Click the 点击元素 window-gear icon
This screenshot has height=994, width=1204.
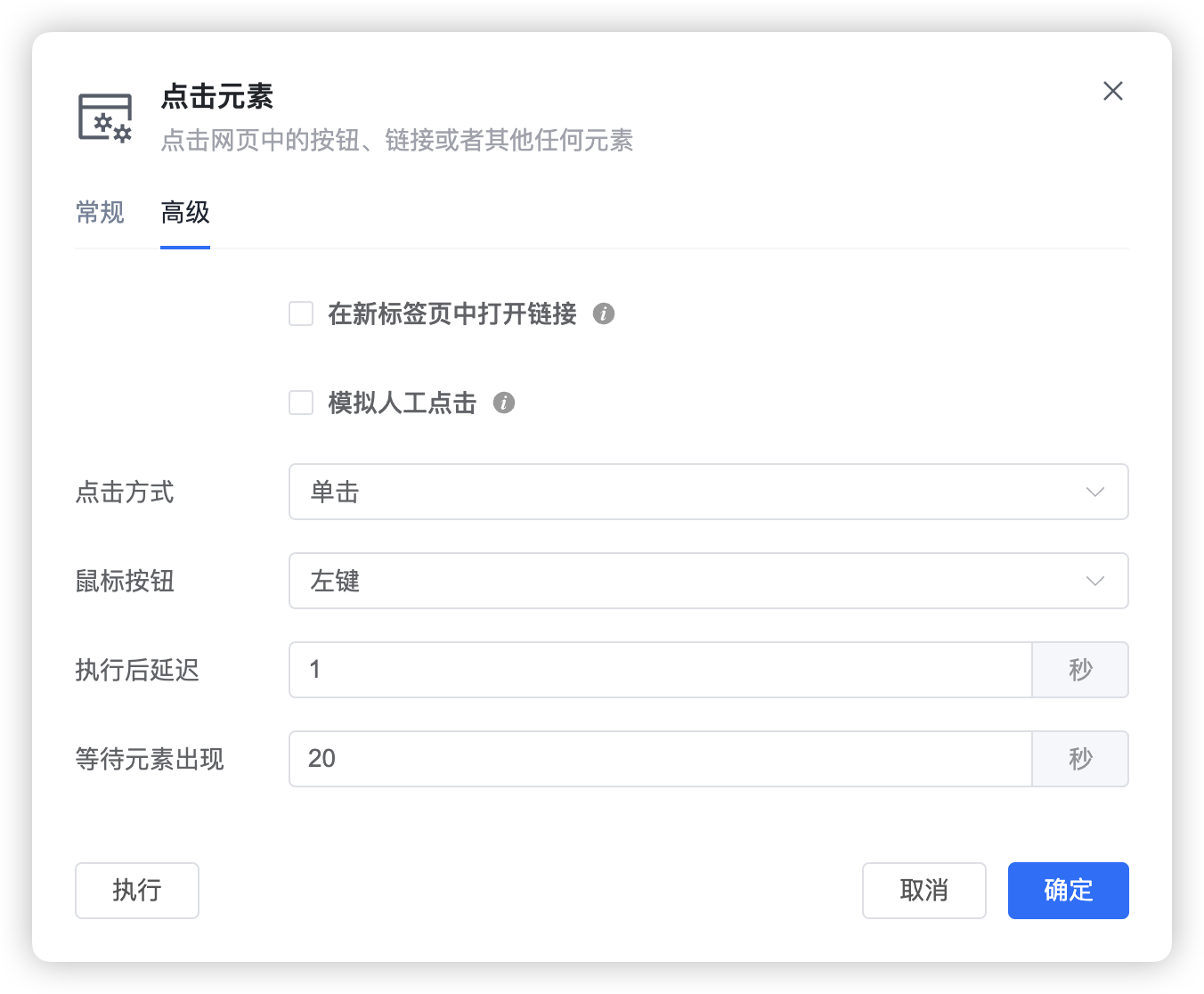pos(105,118)
